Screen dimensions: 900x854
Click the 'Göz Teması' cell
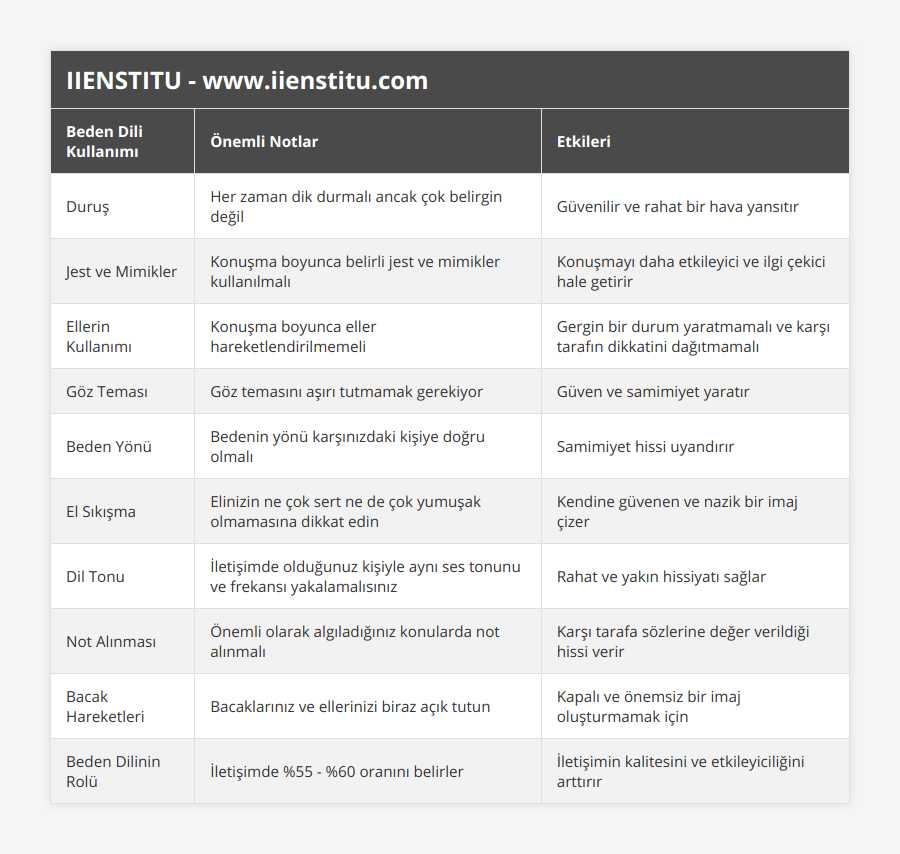(107, 391)
